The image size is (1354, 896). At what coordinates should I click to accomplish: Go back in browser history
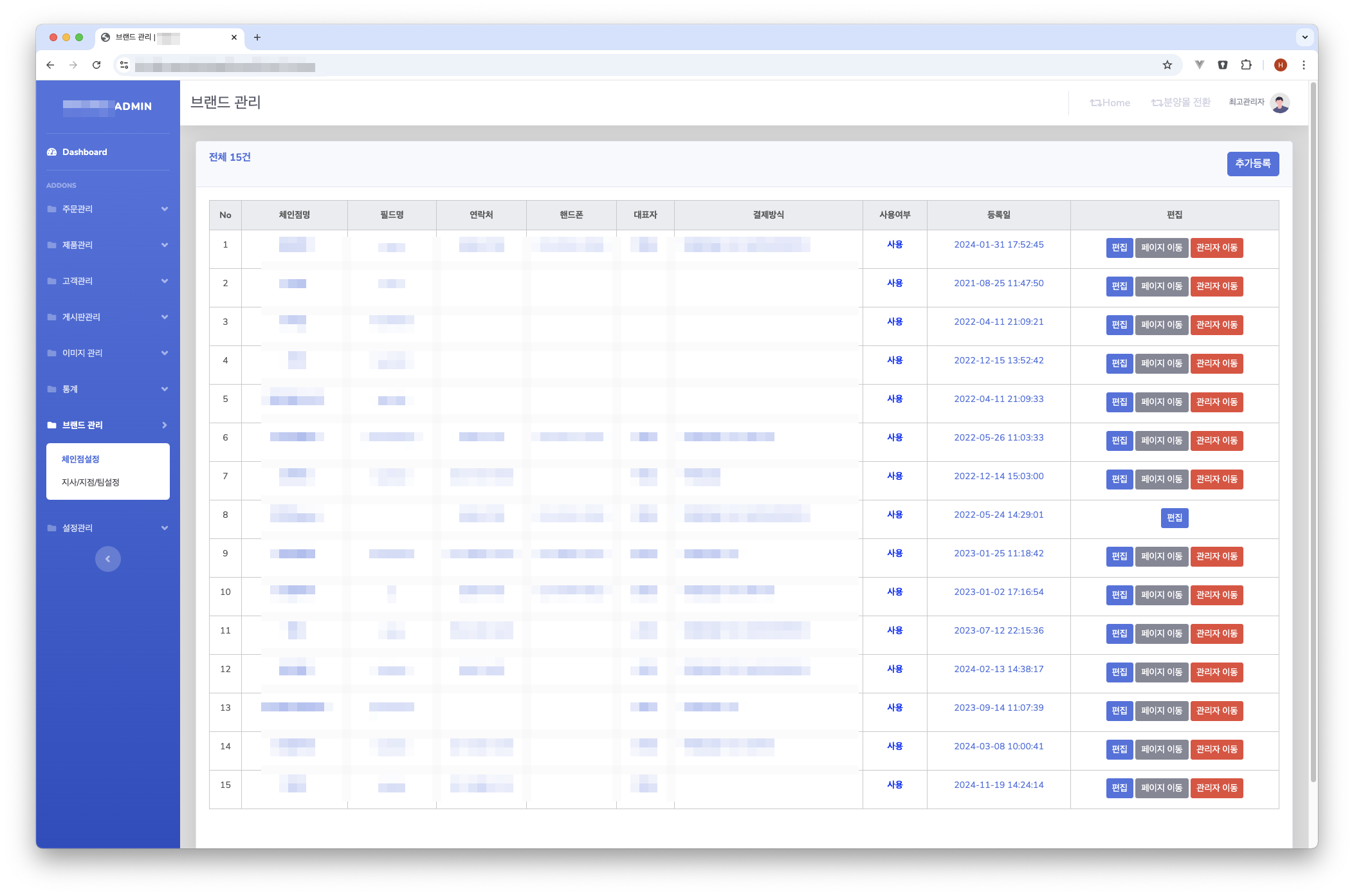pos(50,65)
